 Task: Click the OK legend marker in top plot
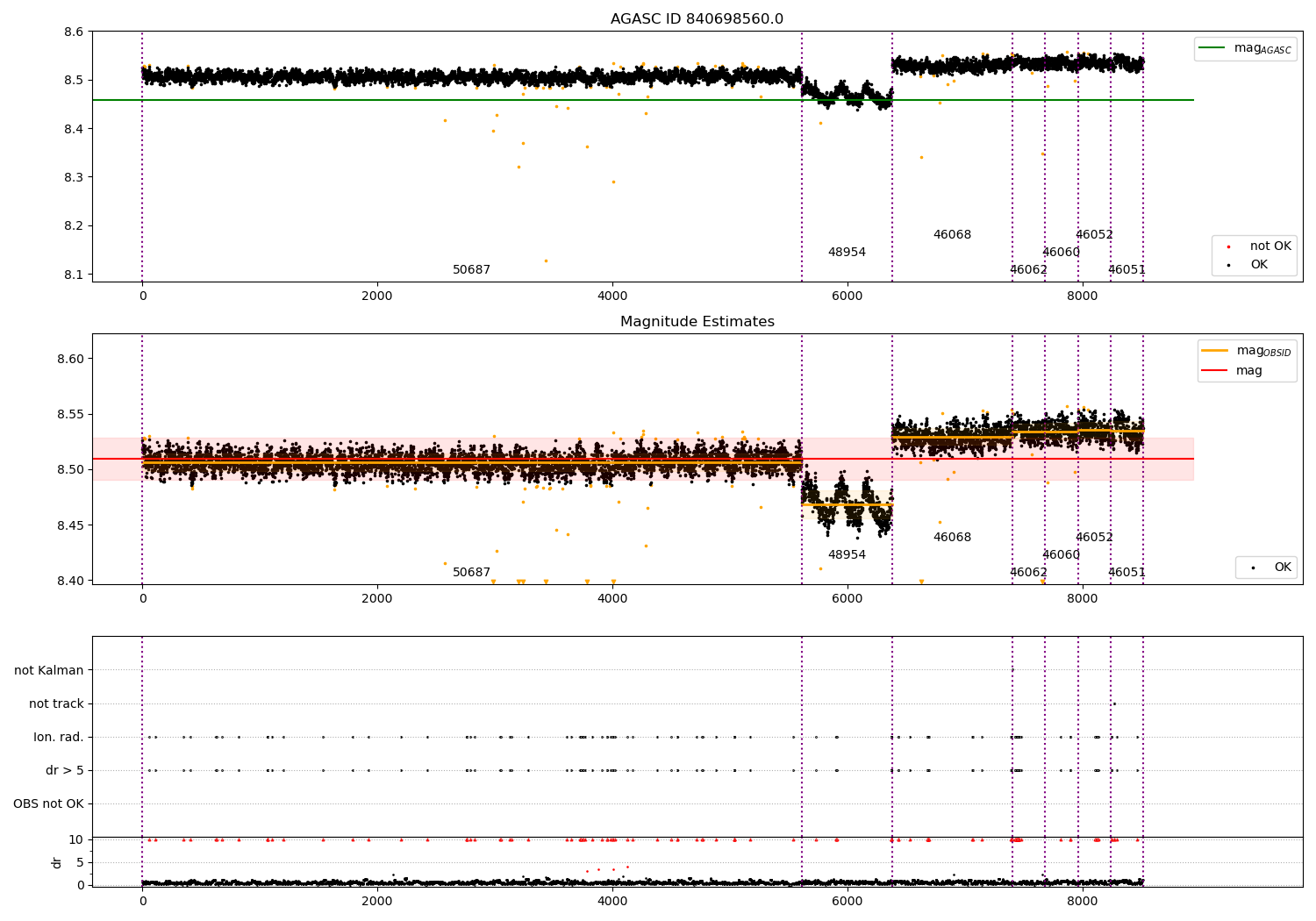(x=1227, y=265)
